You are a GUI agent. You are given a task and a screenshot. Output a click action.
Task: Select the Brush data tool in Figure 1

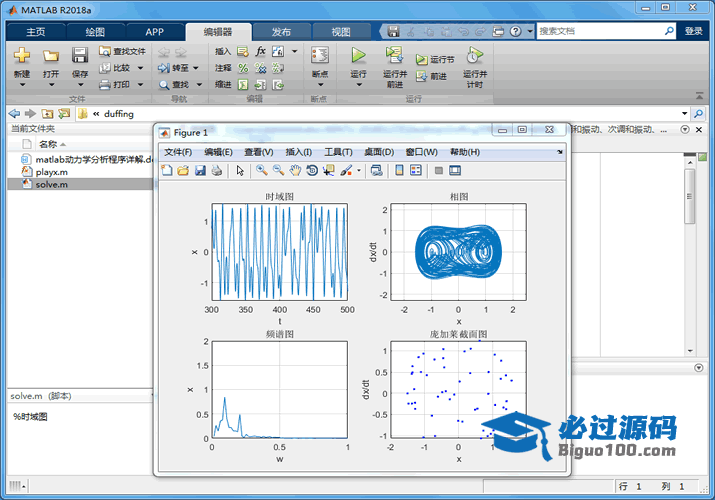pos(346,170)
